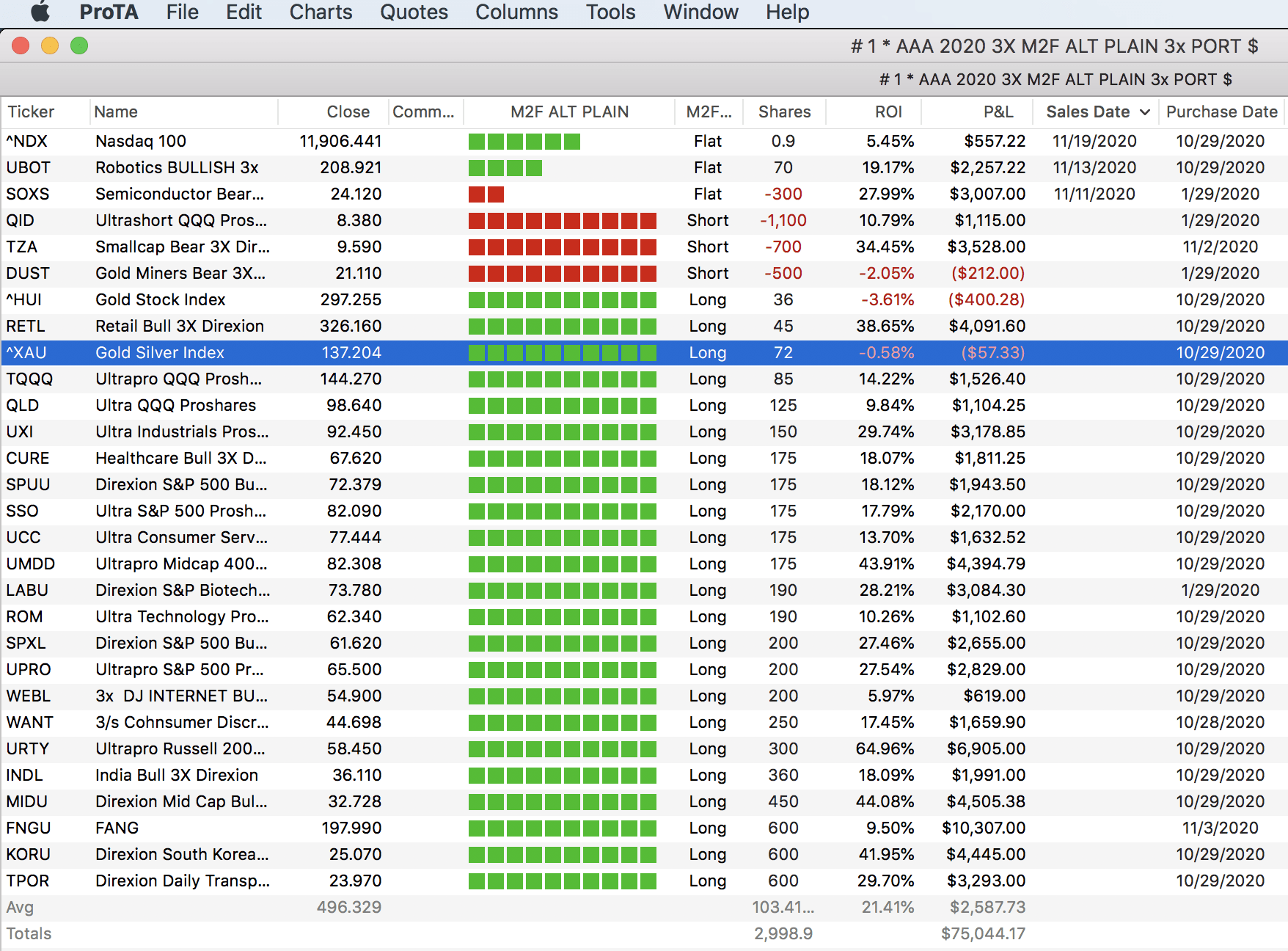
Task: Sort by the Shares column header
Action: coord(784,112)
